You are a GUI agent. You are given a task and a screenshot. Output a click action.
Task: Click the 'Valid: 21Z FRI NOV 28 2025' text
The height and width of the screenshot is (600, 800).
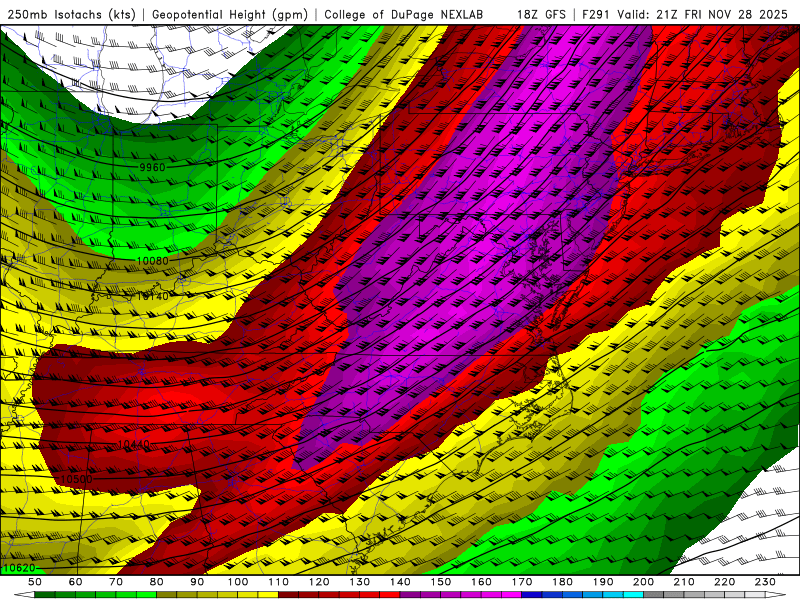[x=703, y=15]
